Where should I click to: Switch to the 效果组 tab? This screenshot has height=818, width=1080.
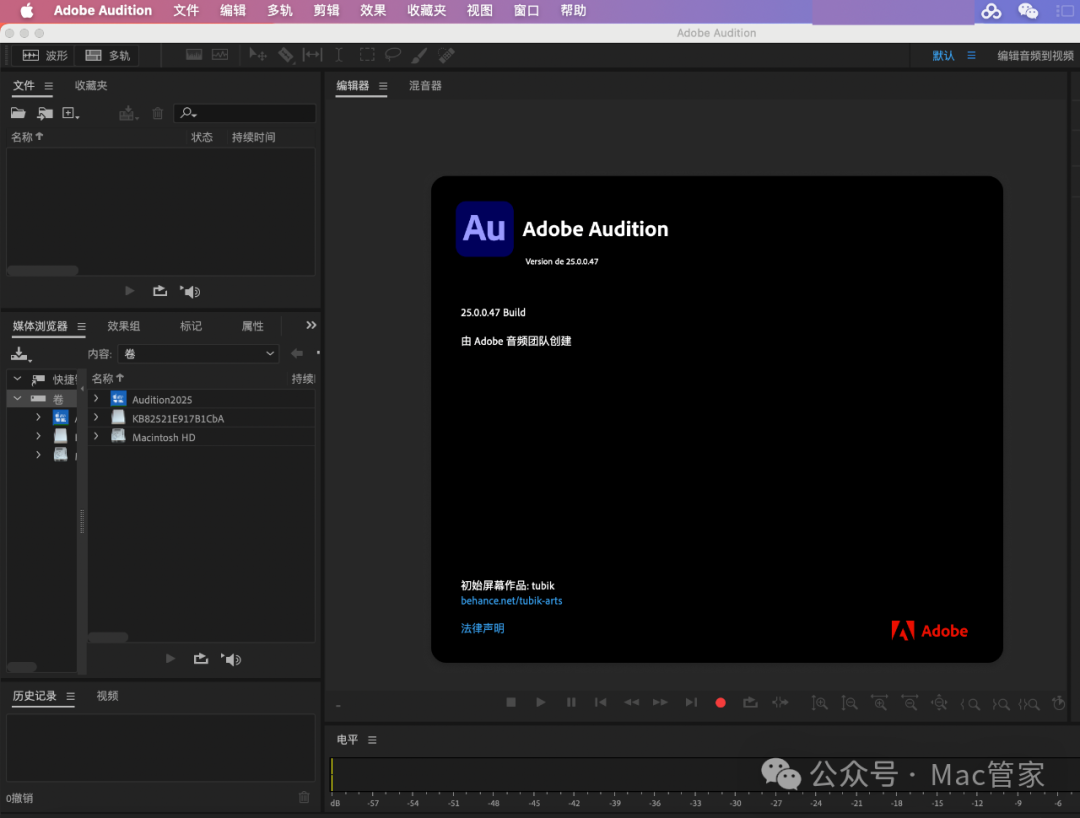click(x=123, y=326)
